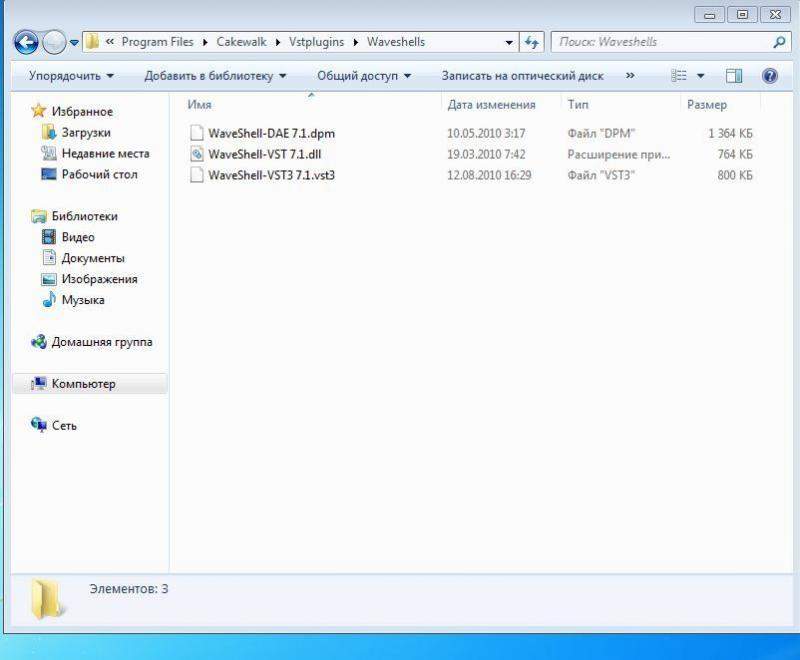Open the Общий доступ menu
Screen dimensions: 800x660
(x=364, y=76)
